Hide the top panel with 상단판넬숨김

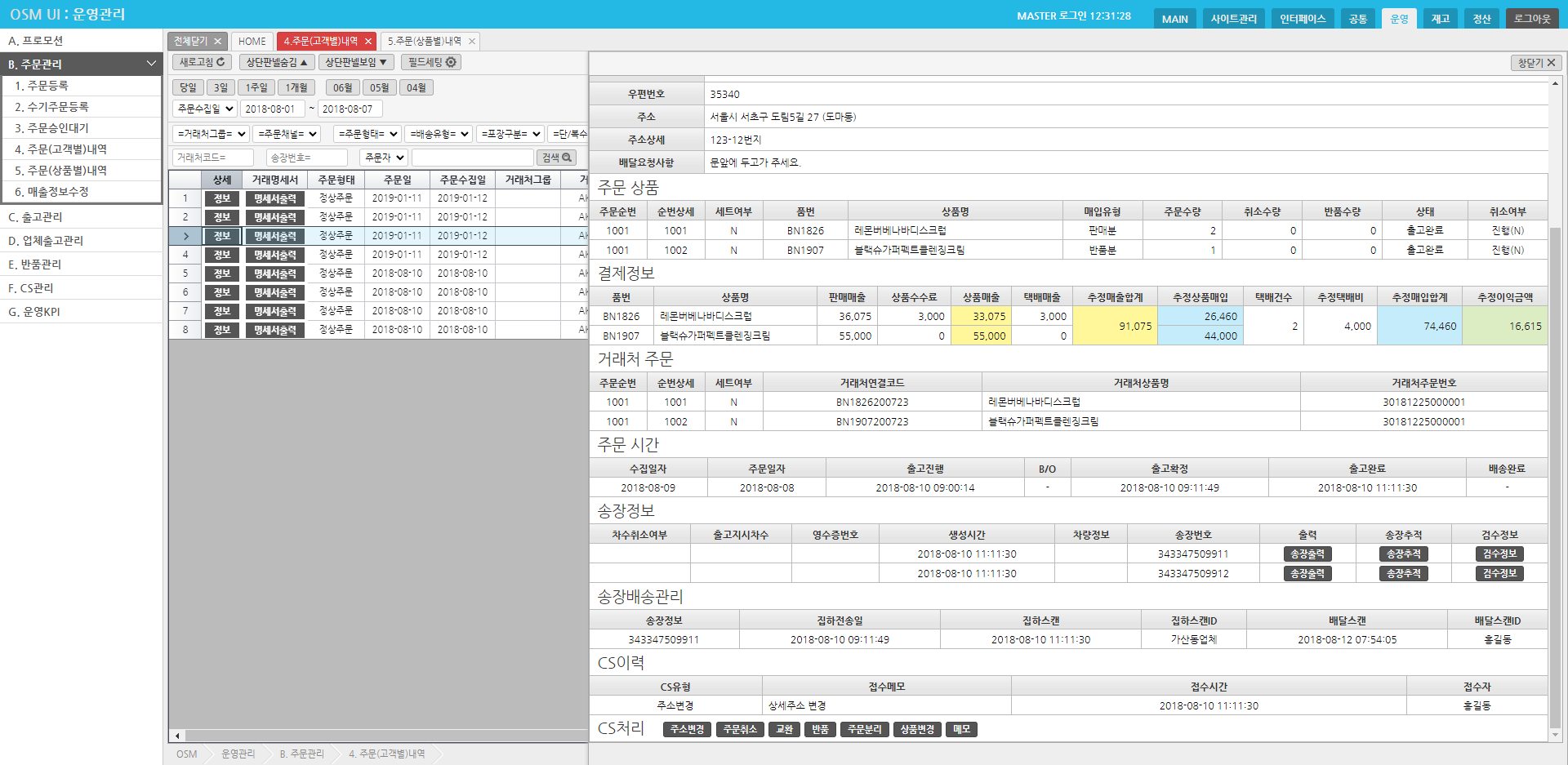277,62
